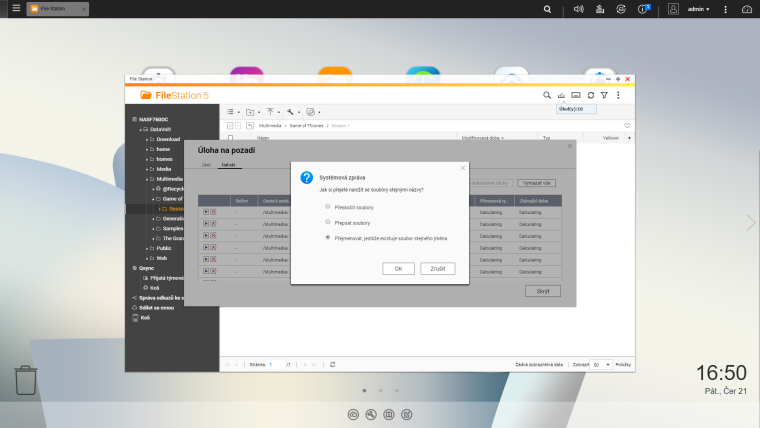
Task: Cancel the last fully visible upload task
Action: [x=213, y=271]
